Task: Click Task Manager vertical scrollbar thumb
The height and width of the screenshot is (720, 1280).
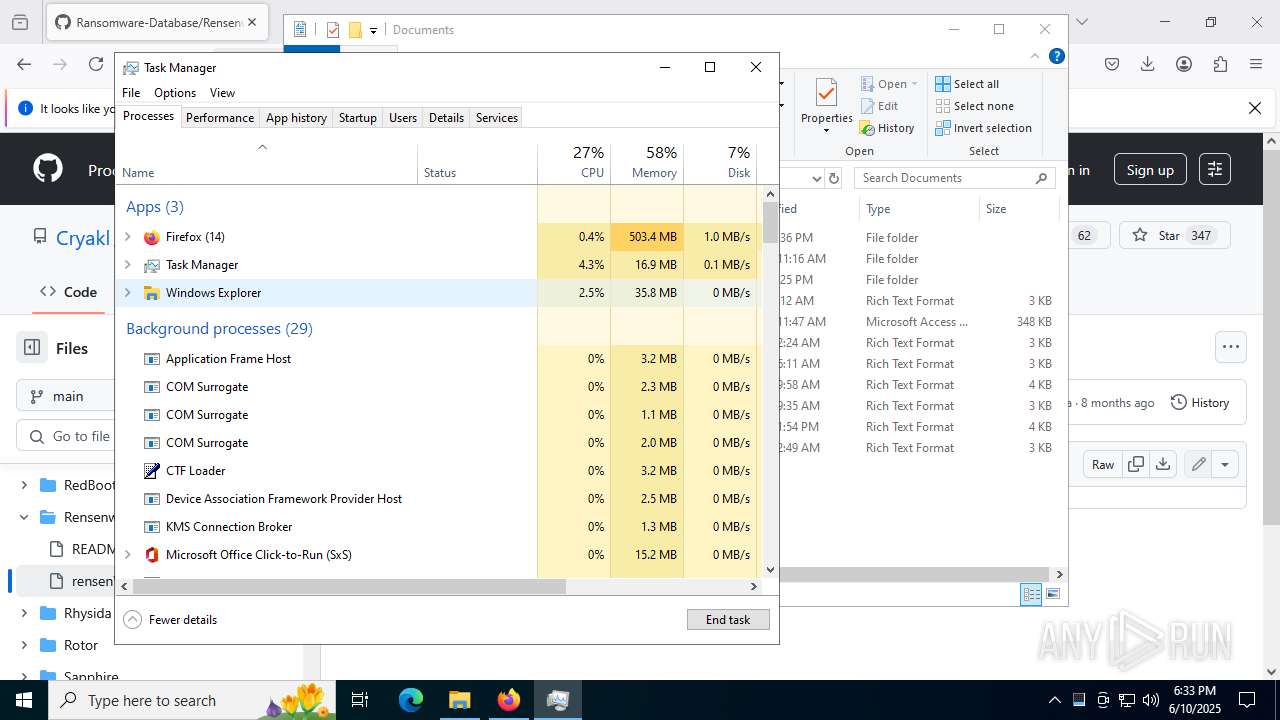Action: tap(770, 223)
